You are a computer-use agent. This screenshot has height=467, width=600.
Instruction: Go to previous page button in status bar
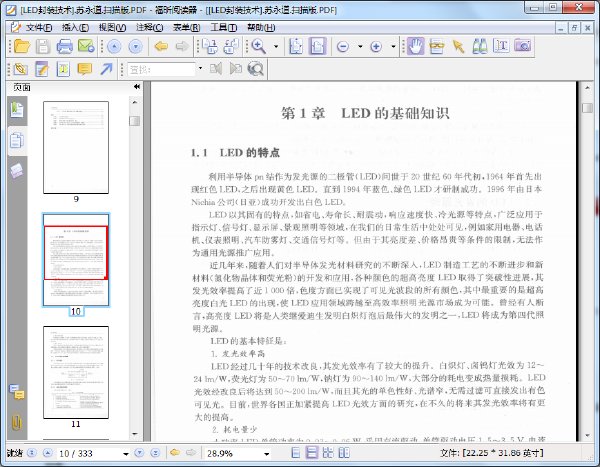click(47, 453)
